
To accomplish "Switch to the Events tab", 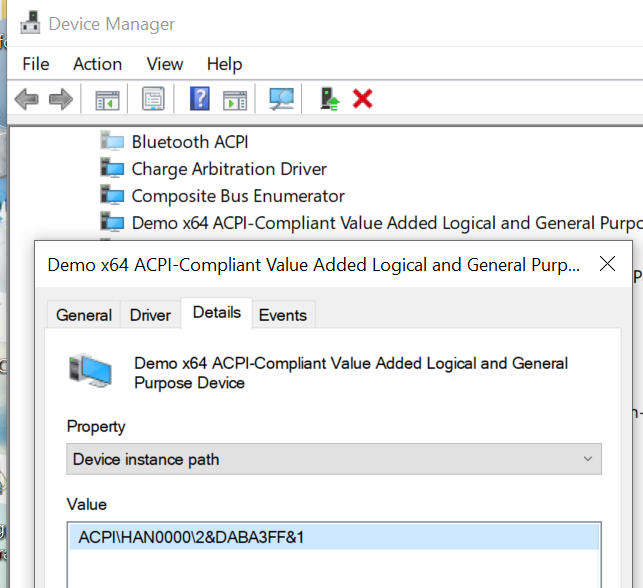I will coord(283,315).
